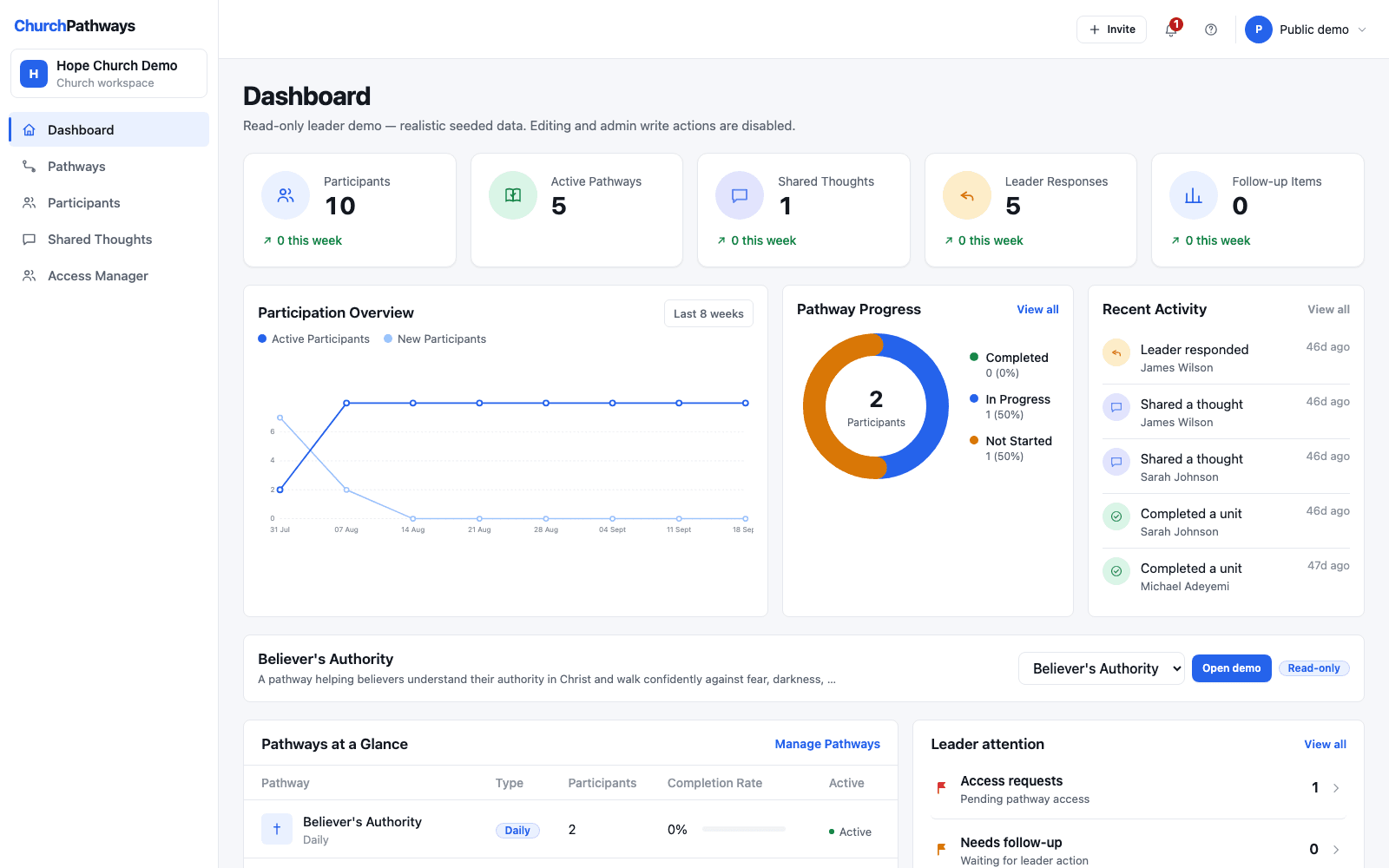Go to Dashboard in the sidebar

(109, 130)
